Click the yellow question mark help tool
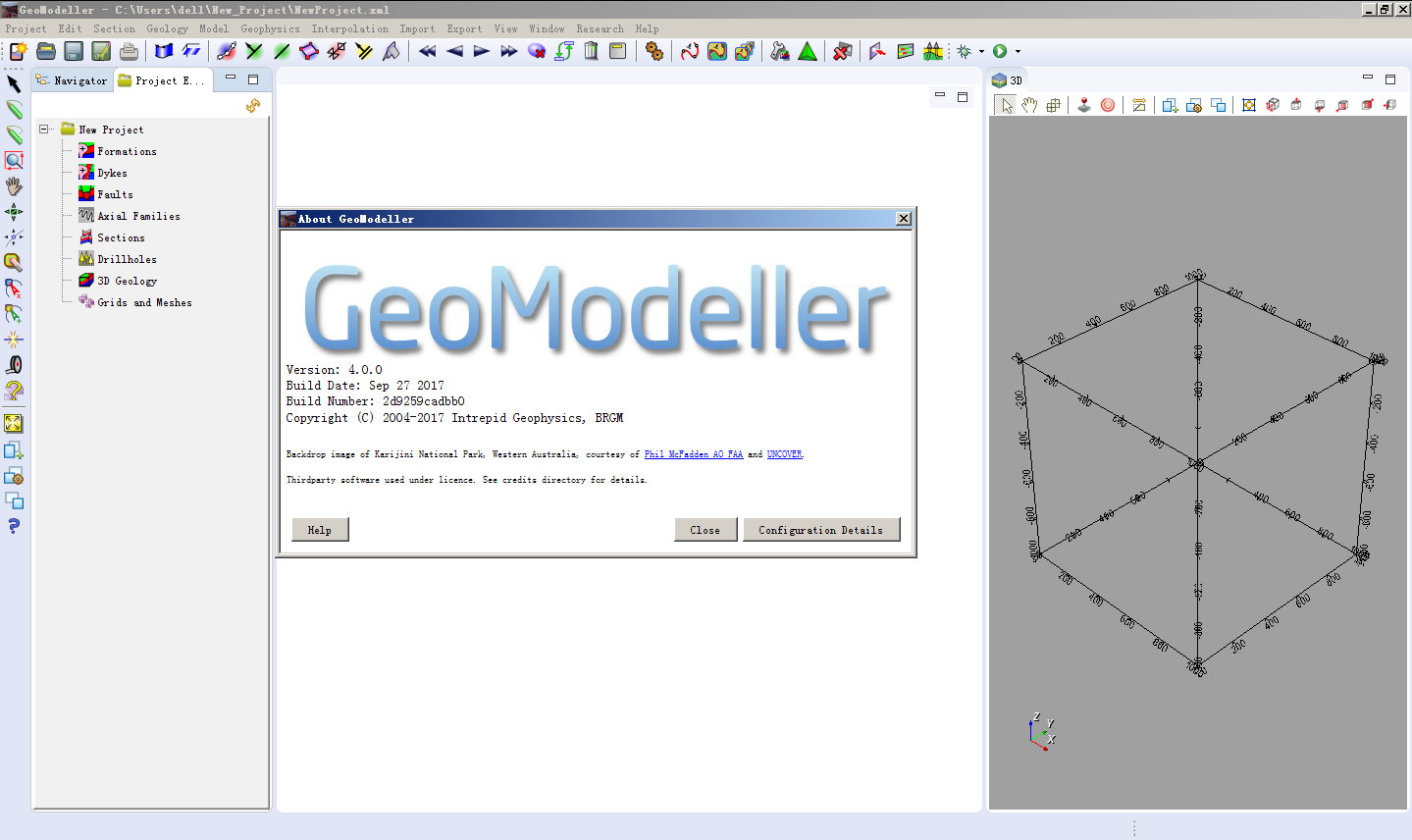The width and height of the screenshot is (1412, 840). pos(14,391)
